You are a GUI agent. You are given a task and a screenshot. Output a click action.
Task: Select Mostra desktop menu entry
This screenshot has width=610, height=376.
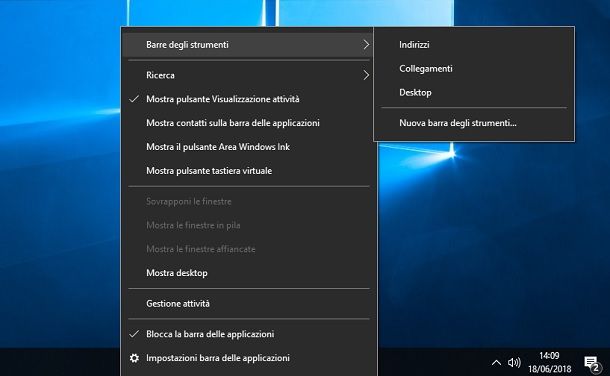coord(249,273)
